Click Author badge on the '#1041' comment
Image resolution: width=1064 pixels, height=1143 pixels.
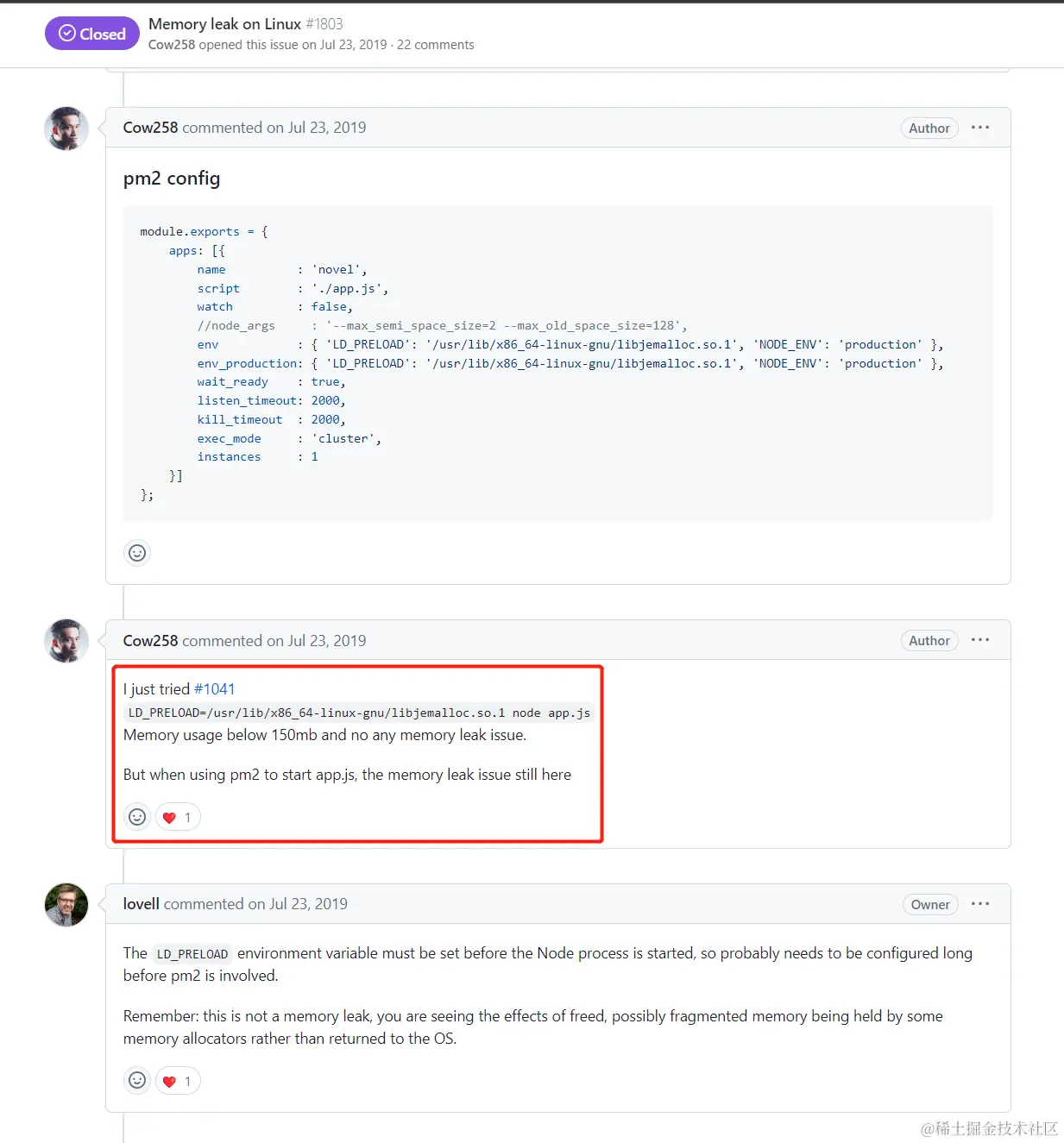point(929,641)
